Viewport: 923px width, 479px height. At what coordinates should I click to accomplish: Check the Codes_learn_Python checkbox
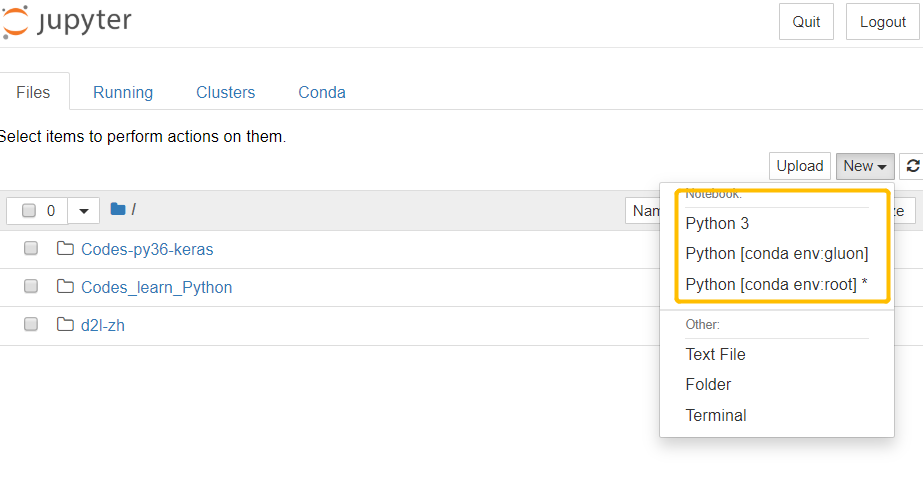(x=31, y=287)
